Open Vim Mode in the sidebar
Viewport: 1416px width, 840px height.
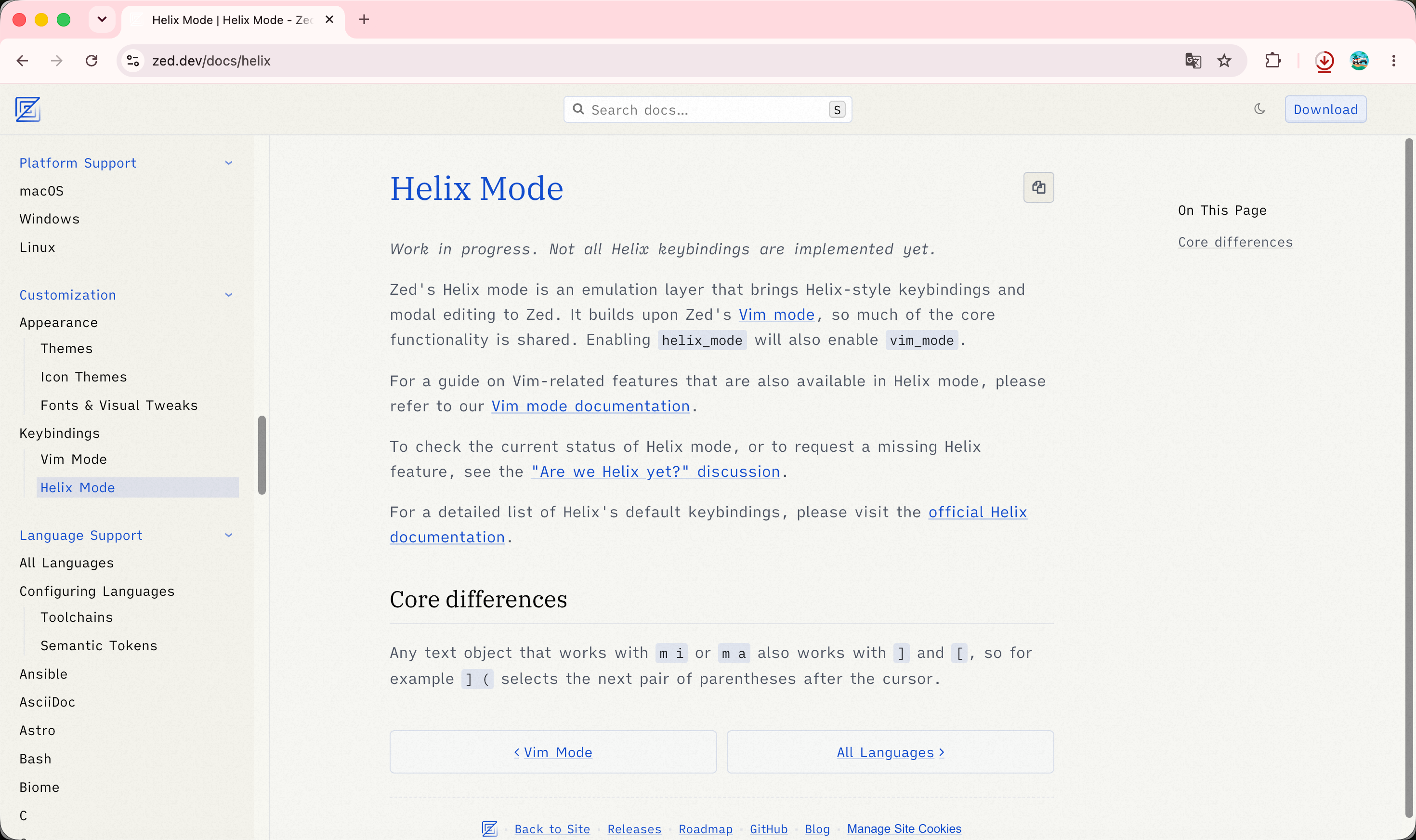pyautogui.click(x=74, y=459)
